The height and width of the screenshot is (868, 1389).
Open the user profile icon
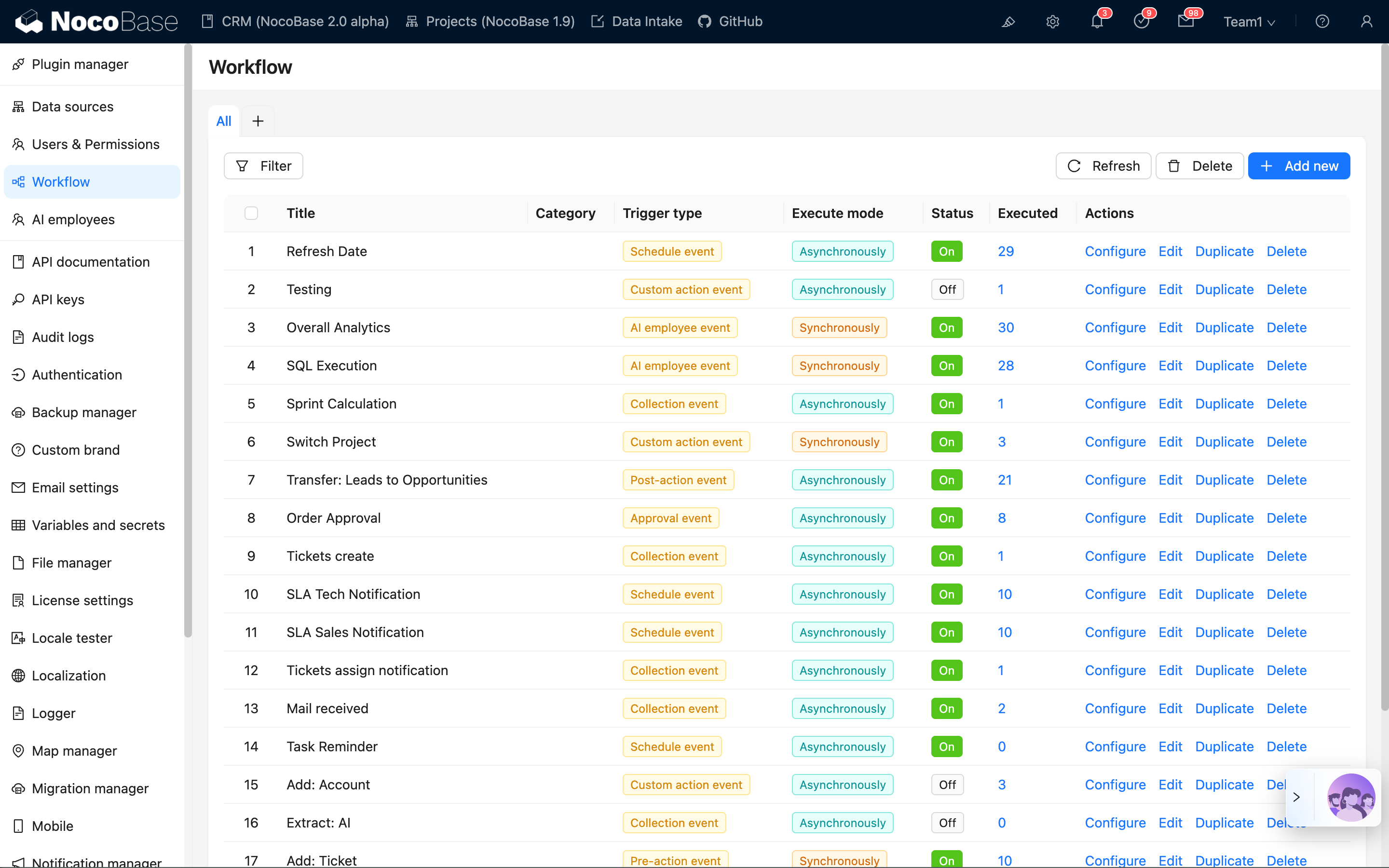[1367, 22]
